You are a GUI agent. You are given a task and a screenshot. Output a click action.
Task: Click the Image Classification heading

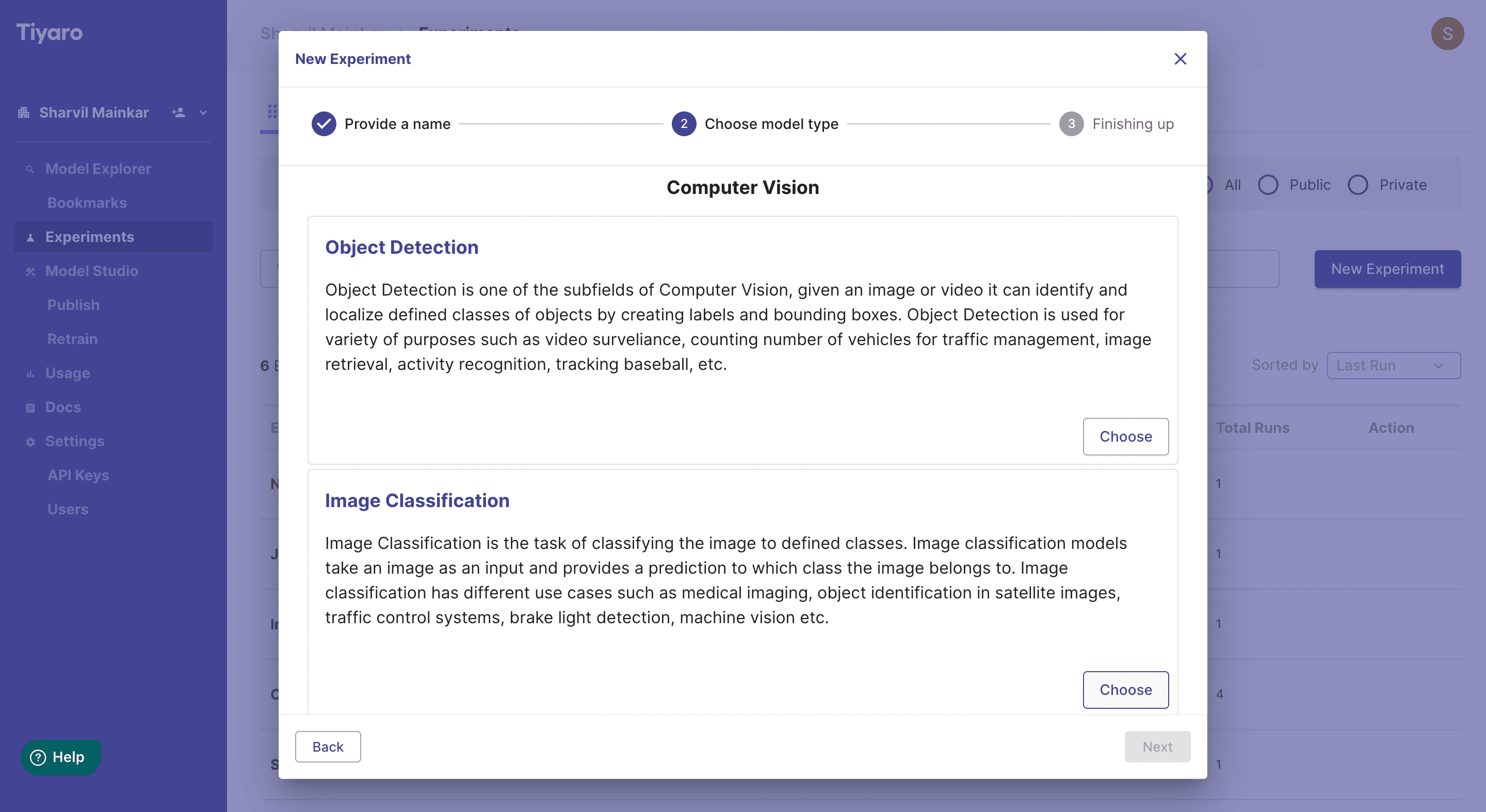point(417,500)
